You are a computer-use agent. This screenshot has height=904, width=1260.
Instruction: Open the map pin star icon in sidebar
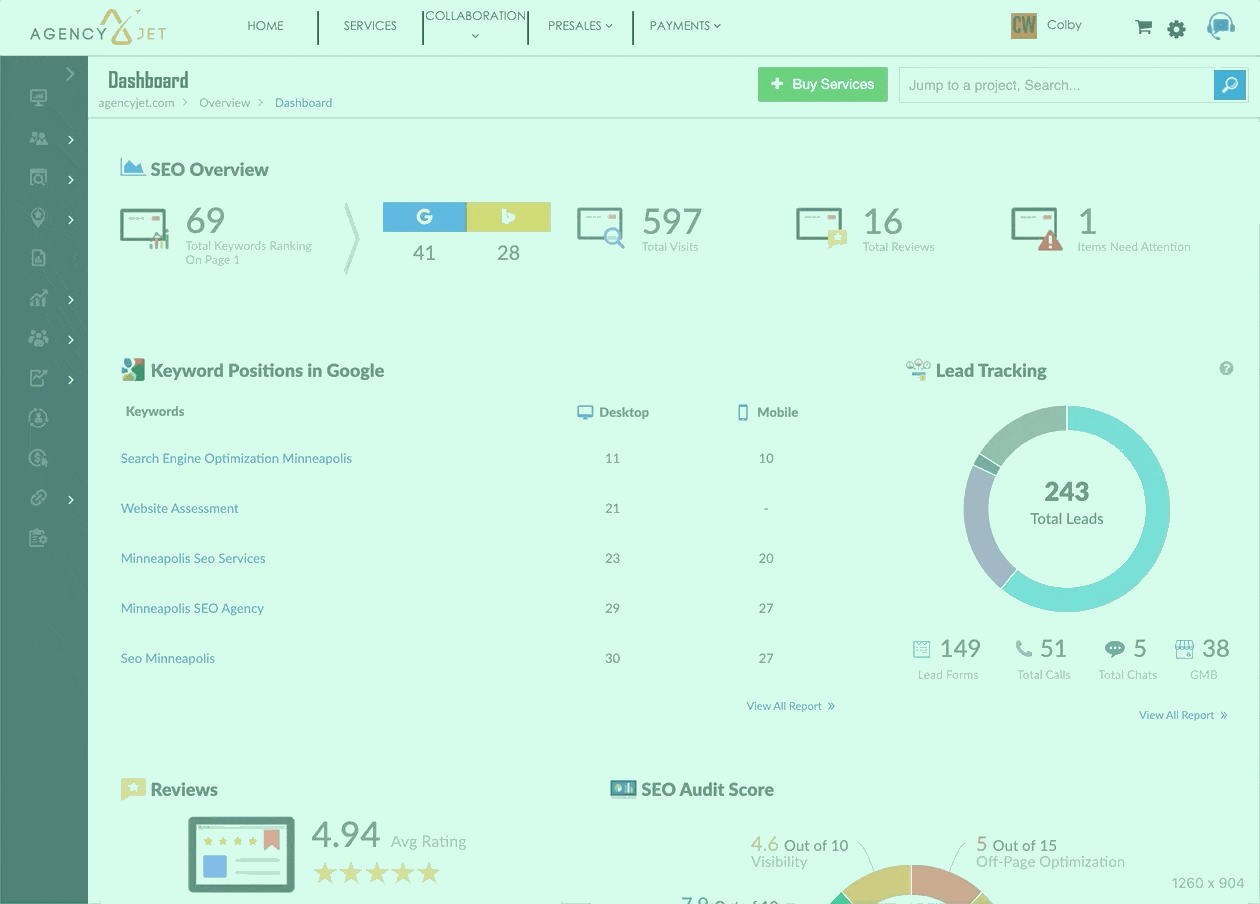(x=38, y=218)
